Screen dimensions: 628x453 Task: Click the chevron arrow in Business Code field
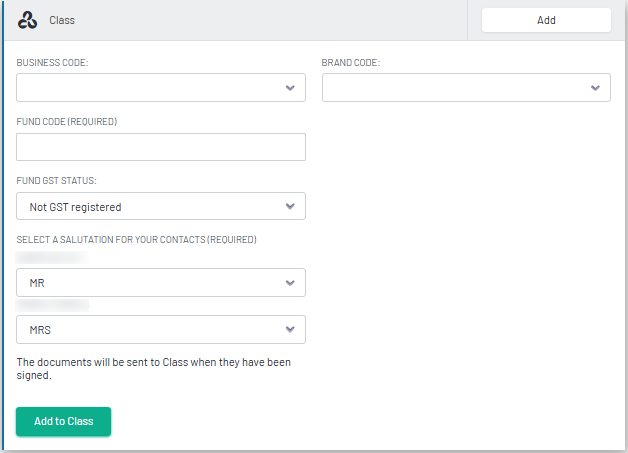coord(290,88)
